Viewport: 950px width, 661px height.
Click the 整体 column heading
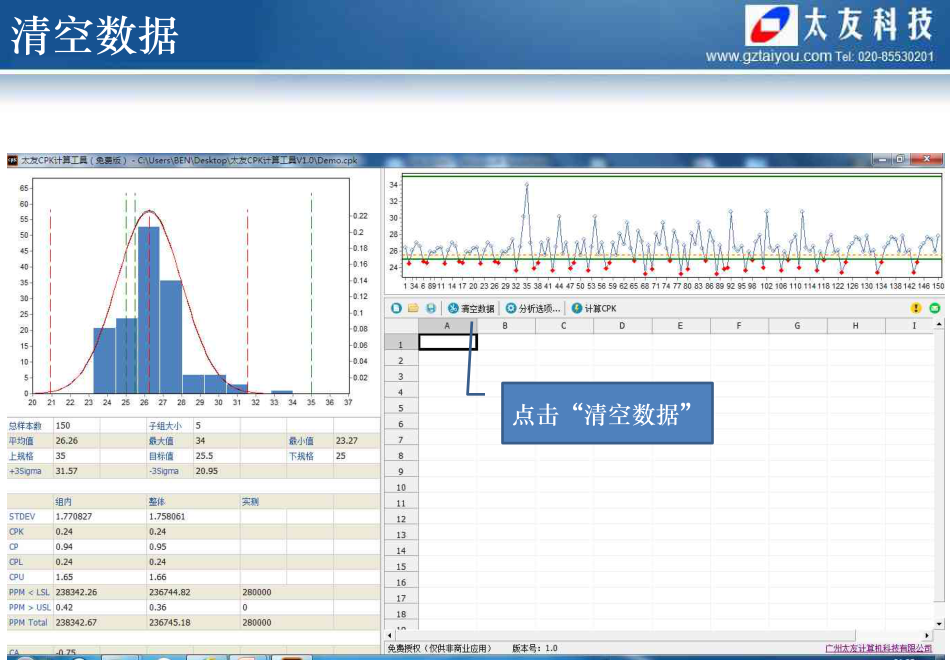click(x=157, y=502)
